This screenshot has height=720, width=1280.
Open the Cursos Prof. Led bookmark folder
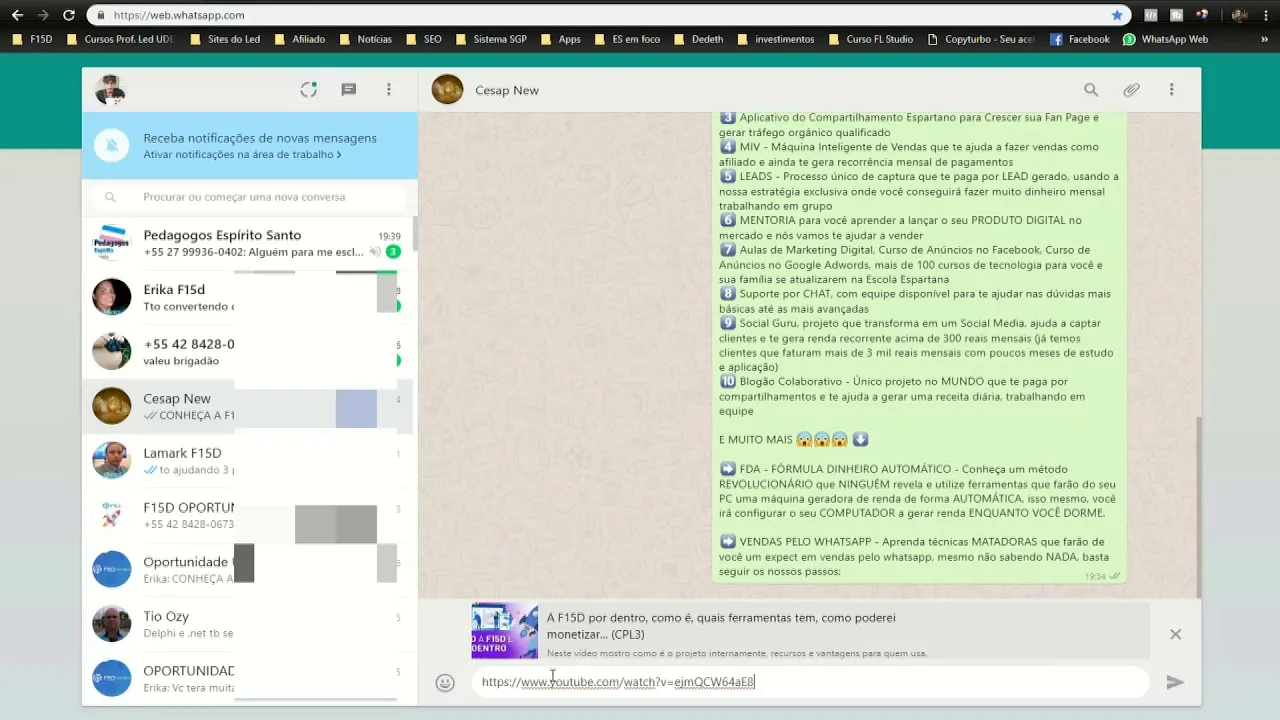tap(121, 39)
